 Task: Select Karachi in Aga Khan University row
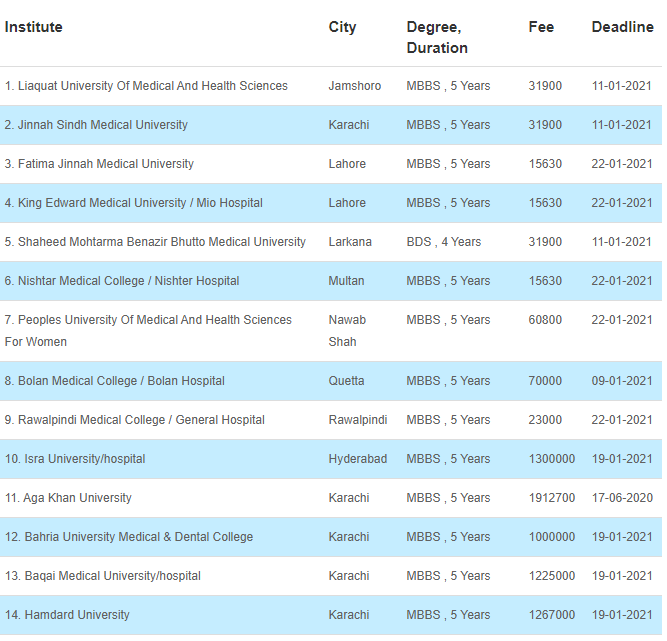click(x=349, y=498)
